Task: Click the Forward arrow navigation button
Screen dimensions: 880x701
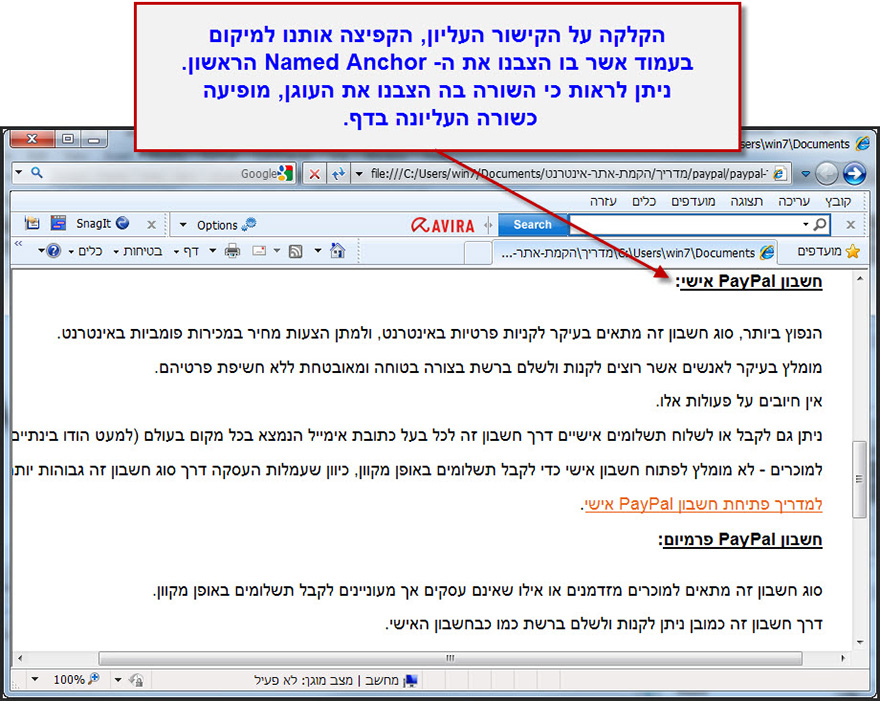Action: pos(854,173)
